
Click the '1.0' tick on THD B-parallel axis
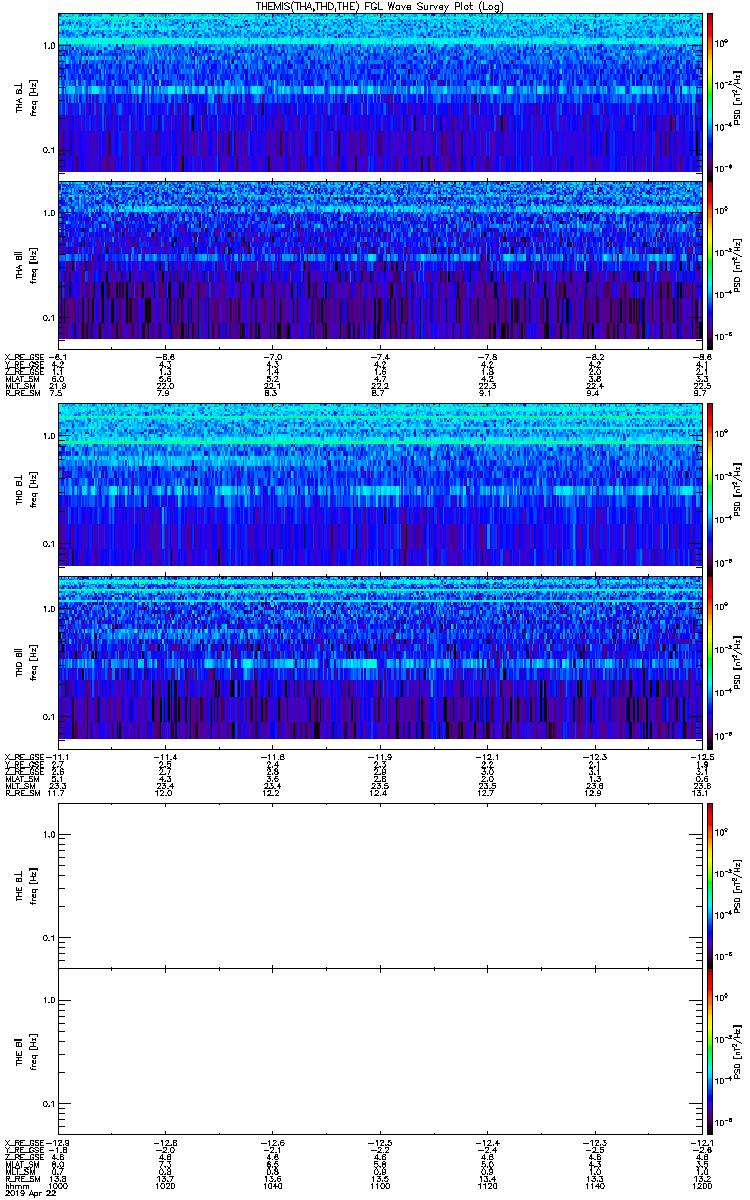point(48,608)
